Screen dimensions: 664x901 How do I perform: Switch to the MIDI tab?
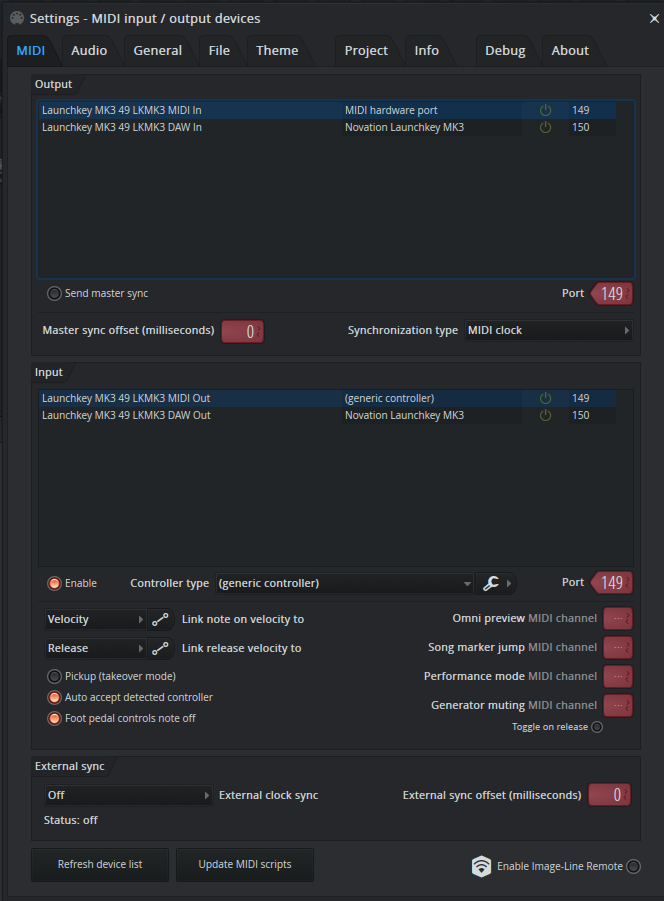31,51
